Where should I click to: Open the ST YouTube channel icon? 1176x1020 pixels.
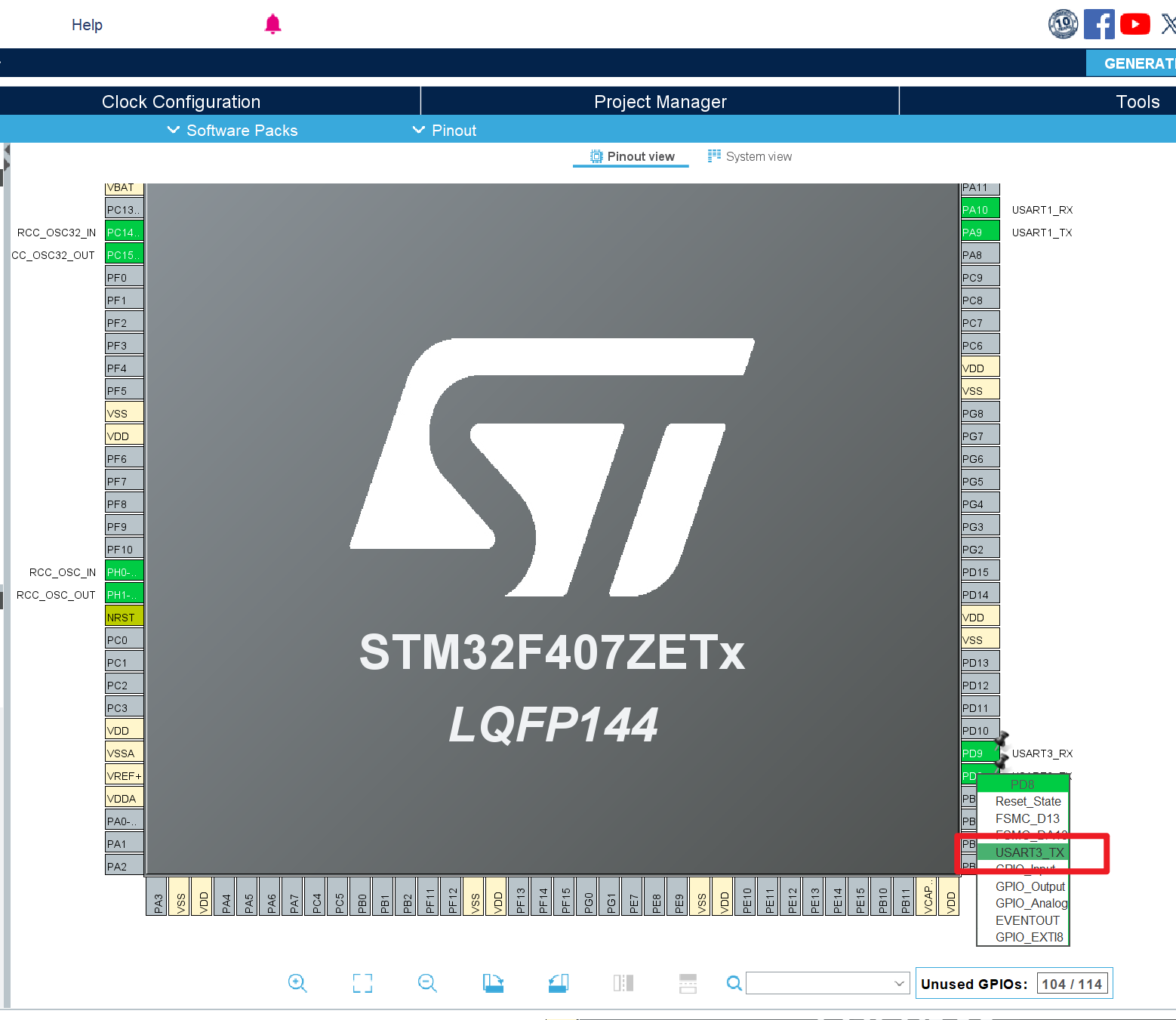1135,24
